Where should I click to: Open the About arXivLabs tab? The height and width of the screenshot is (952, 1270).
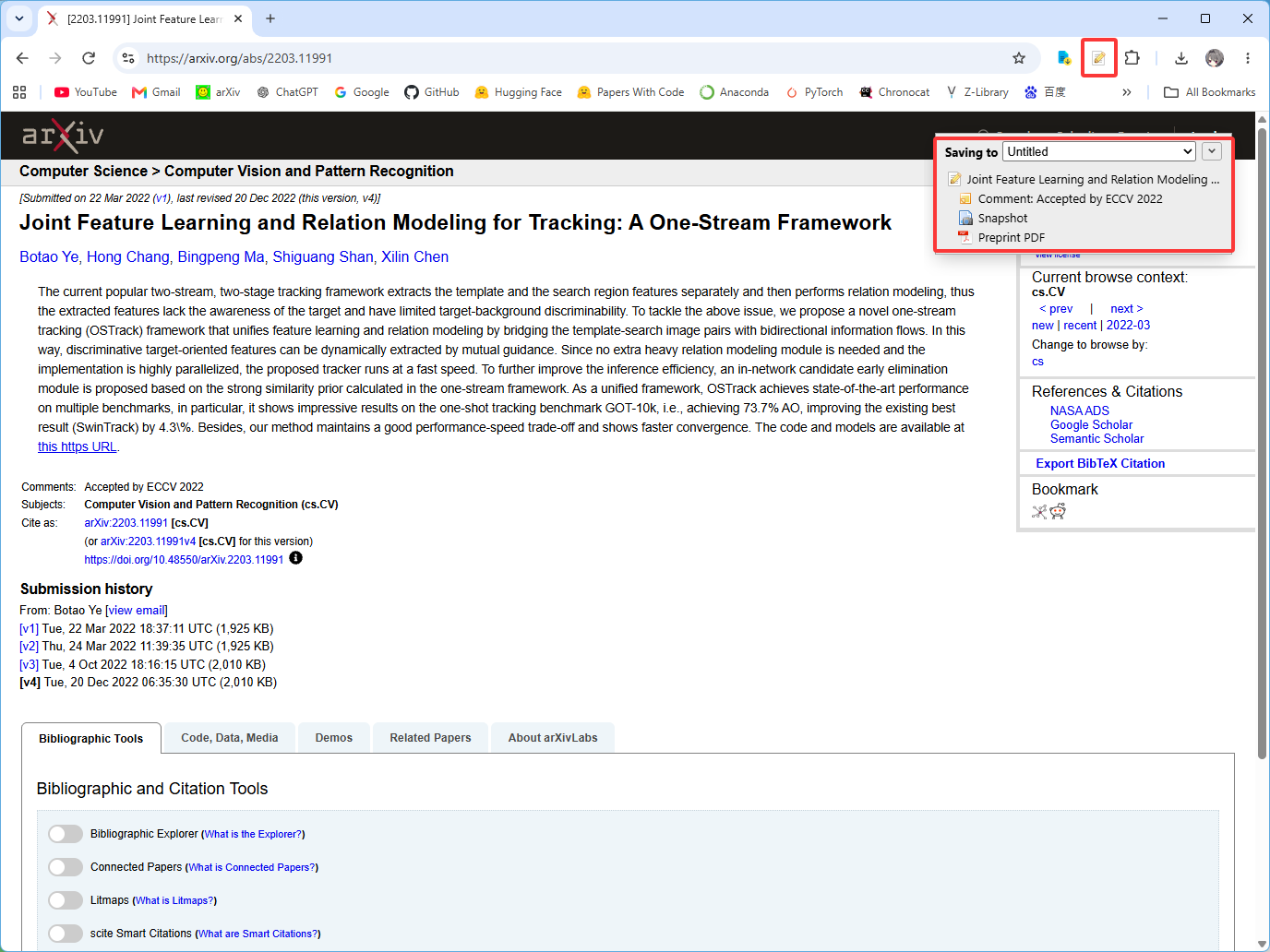553,738
